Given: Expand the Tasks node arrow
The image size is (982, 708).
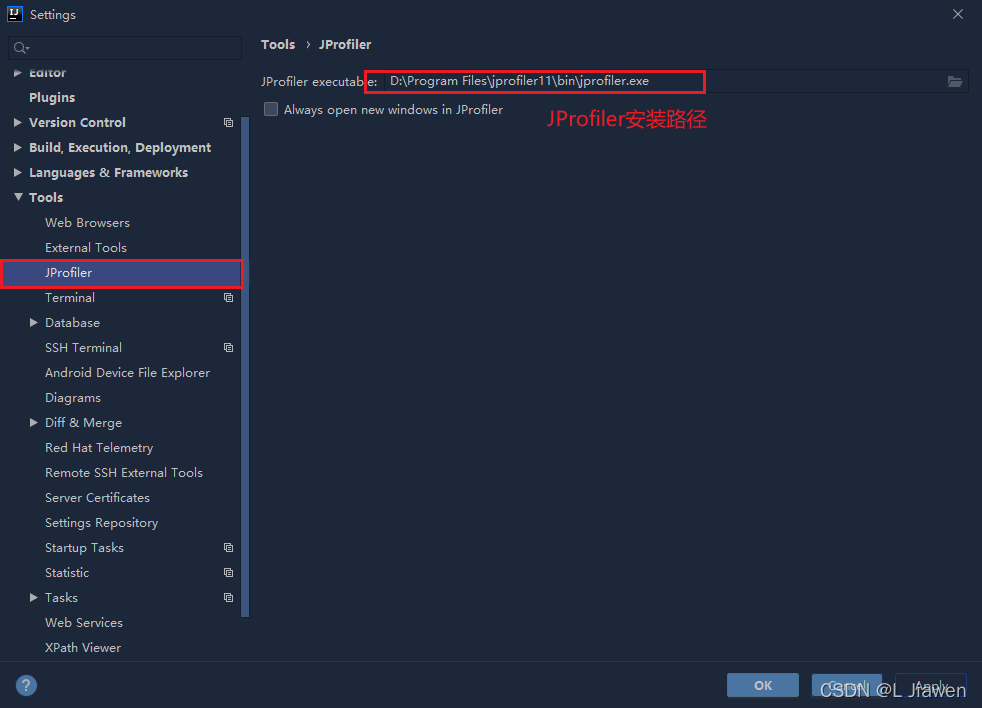Looking at the screenshot, I should click(34, 598).
